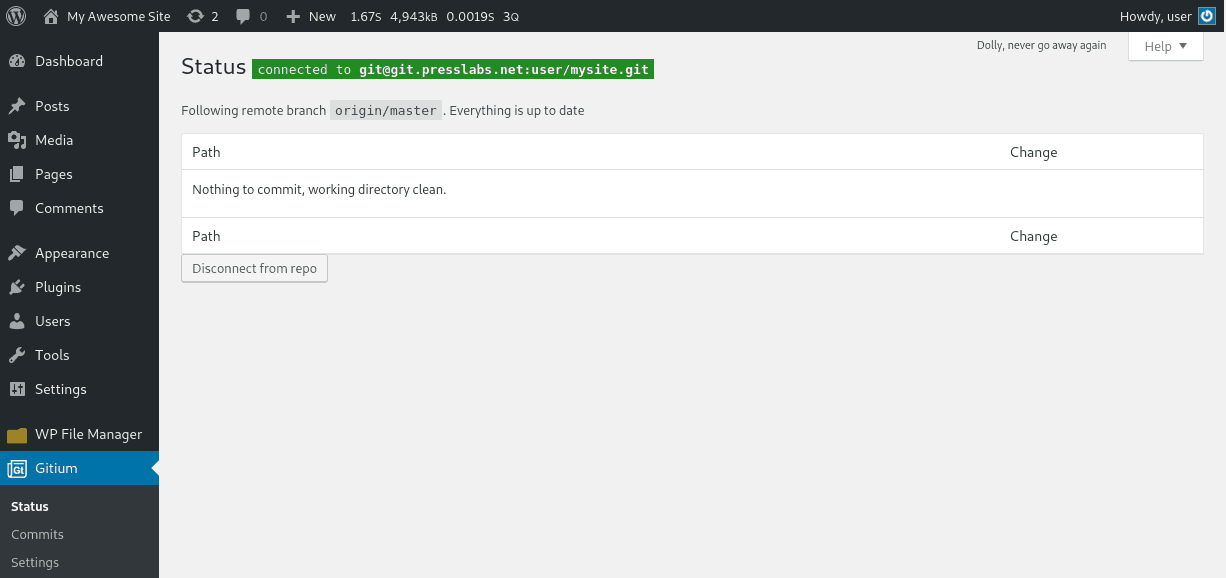The image size is (1226, 578).
Task: Click the user avatar icon beside Howdy
Action: point(1207,16)
